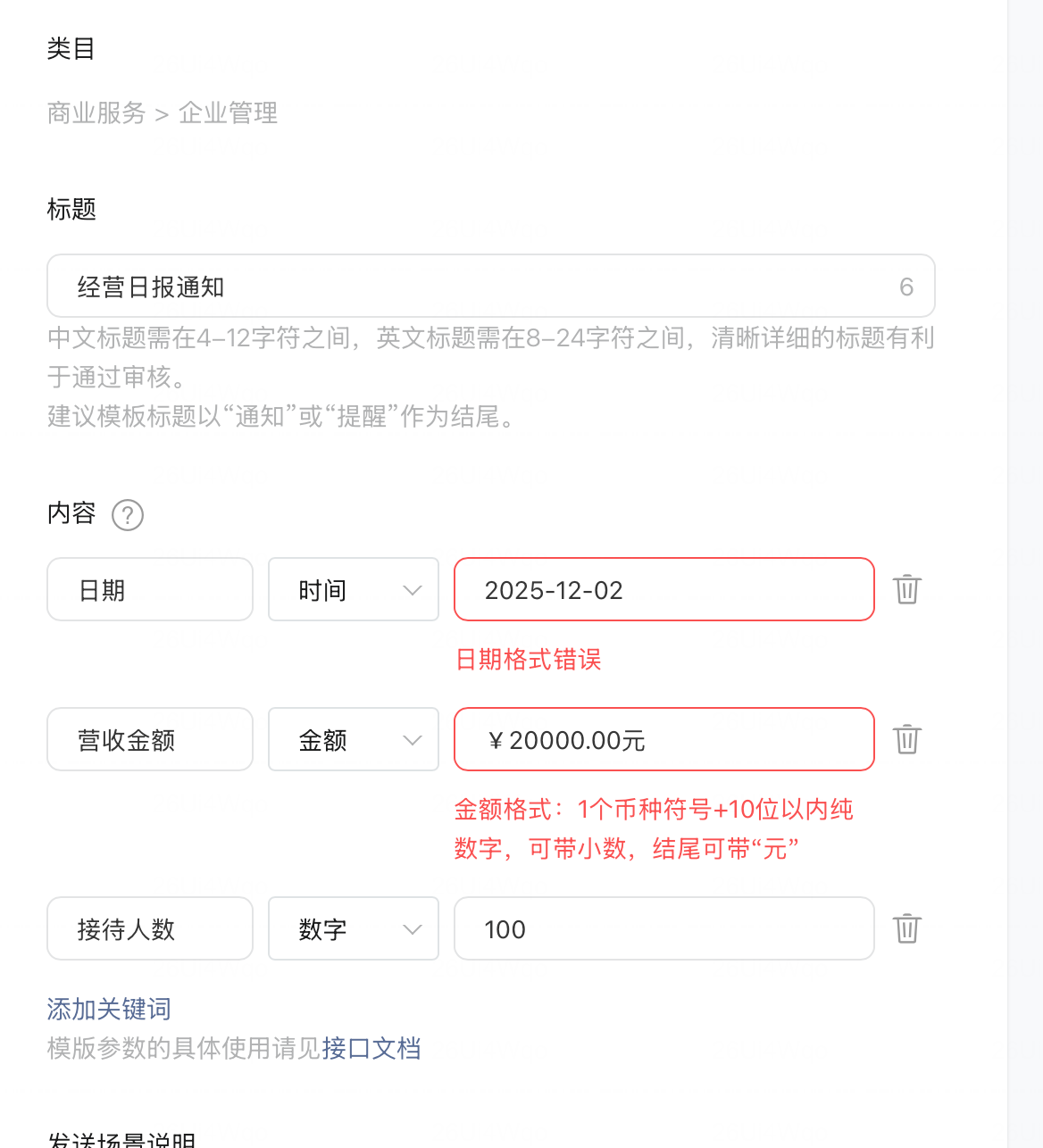The image size is (1043, 1148).
Task: Click the 日期 keyword name field
Action: click(150, 589)
